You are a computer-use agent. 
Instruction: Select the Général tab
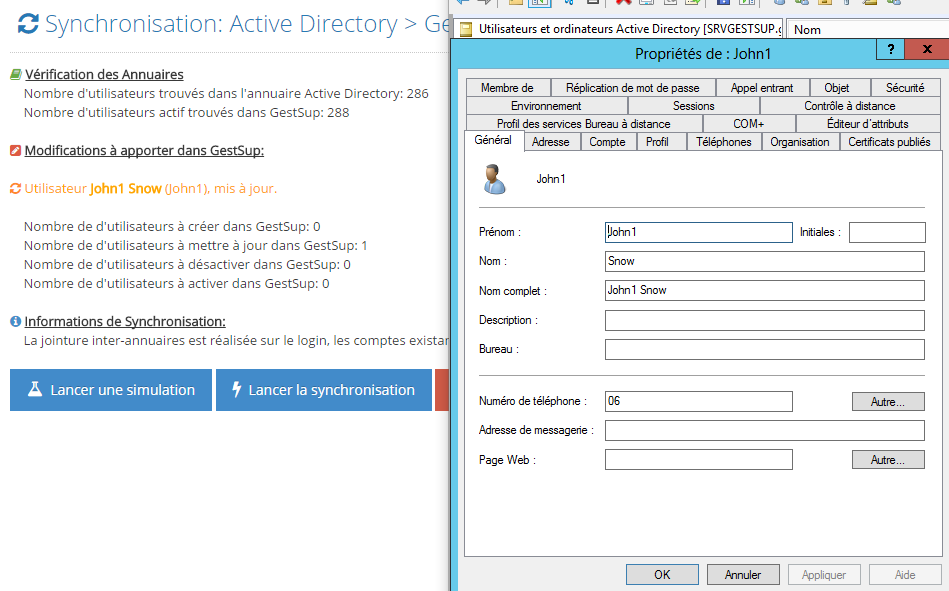tap(493, 140)
